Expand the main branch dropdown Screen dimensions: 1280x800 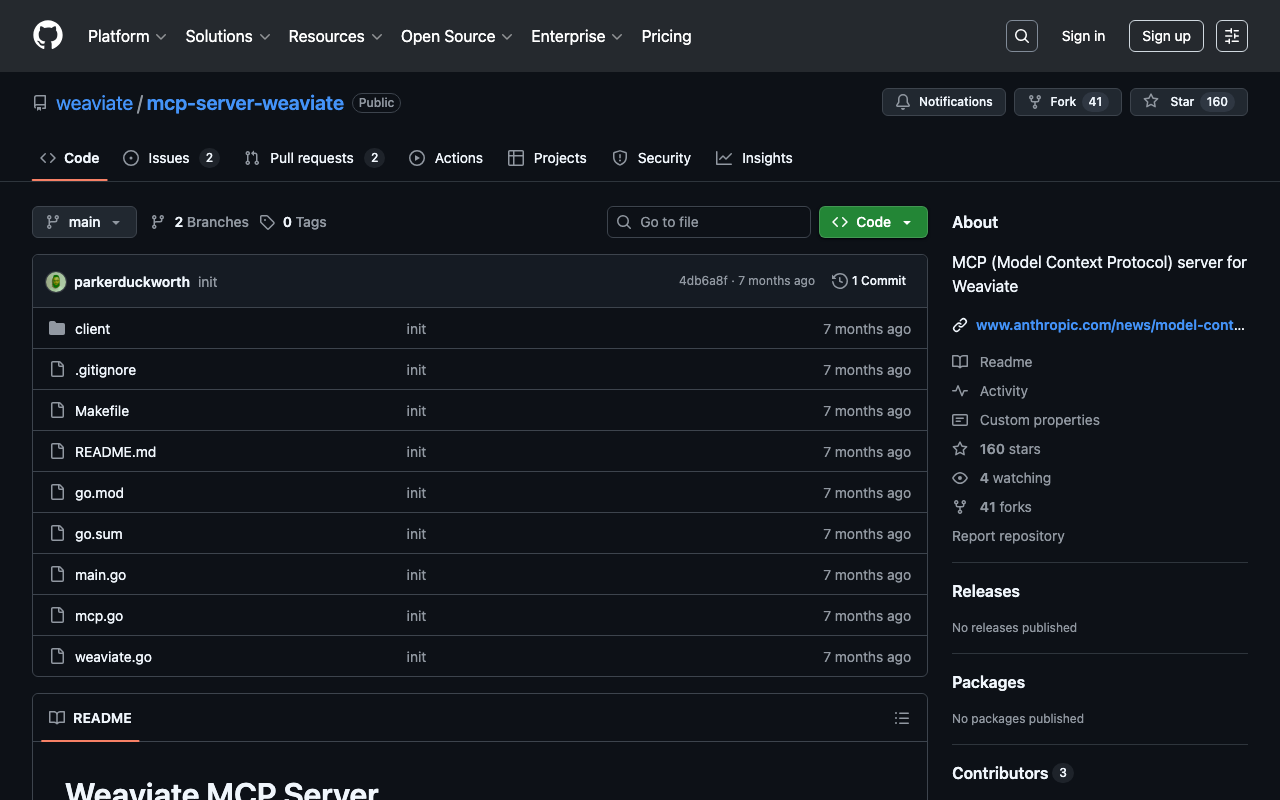coord(84,222)
